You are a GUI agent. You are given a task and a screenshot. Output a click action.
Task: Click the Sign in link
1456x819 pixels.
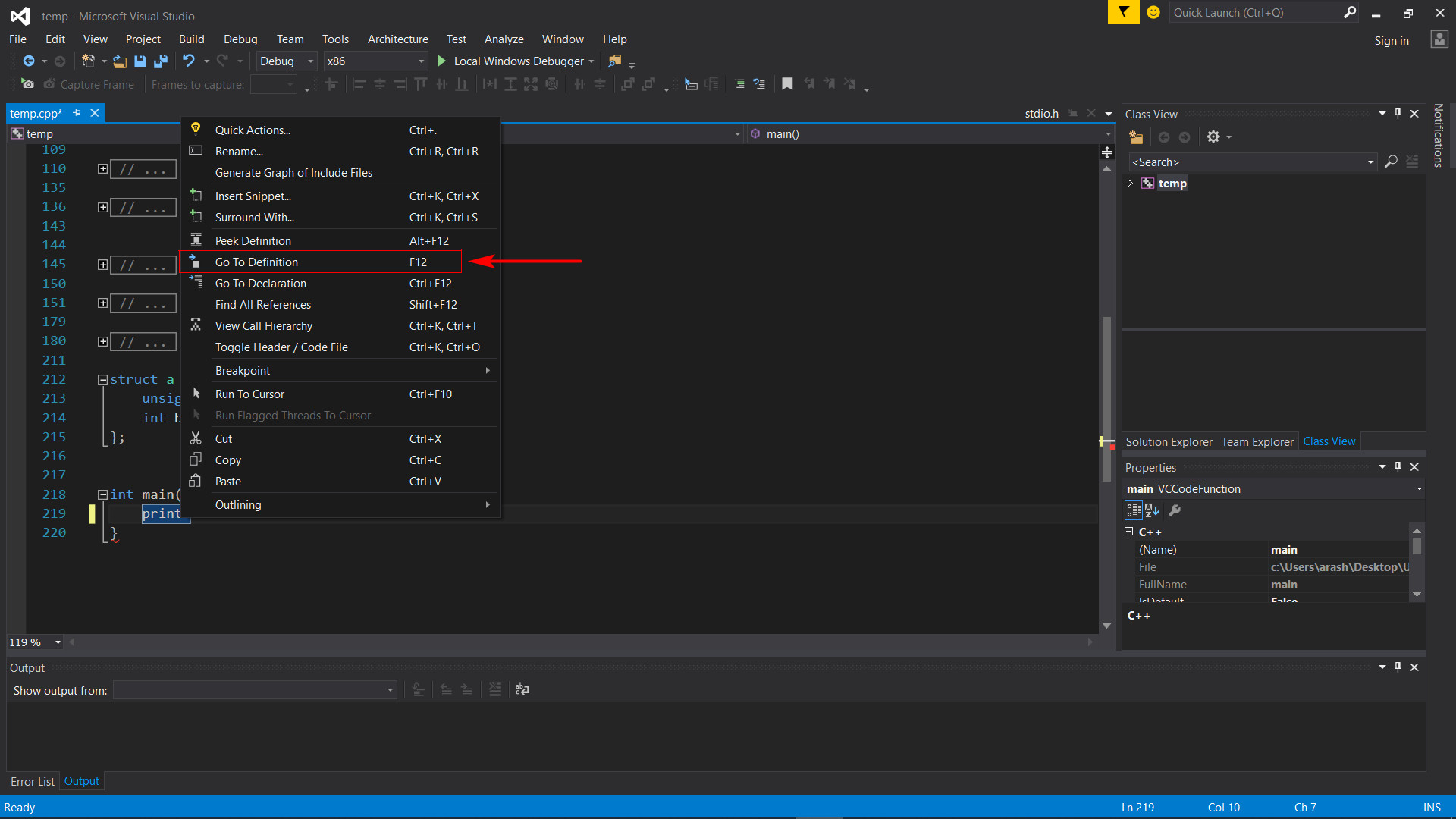(1392, 41)
